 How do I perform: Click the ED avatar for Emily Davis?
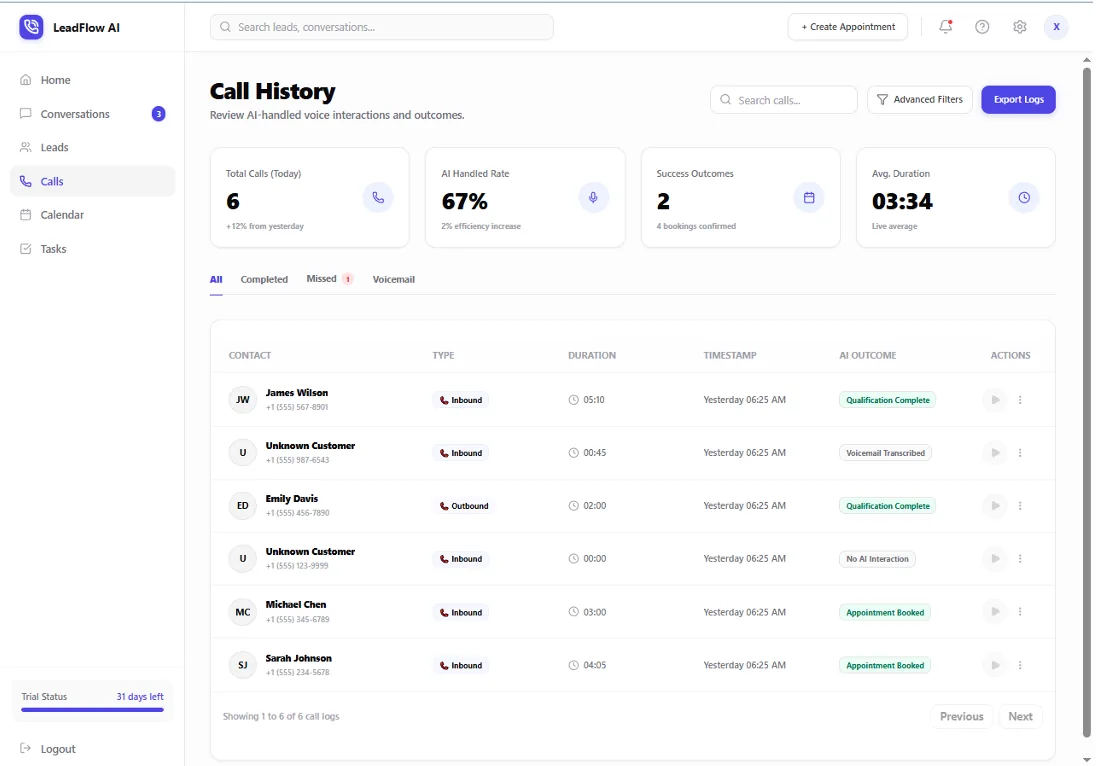(243, 505)
